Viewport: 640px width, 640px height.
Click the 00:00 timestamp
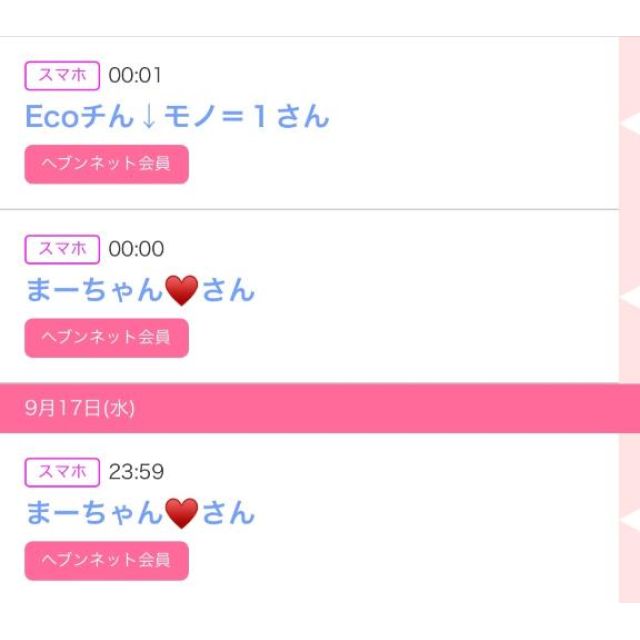click(136, 250)
